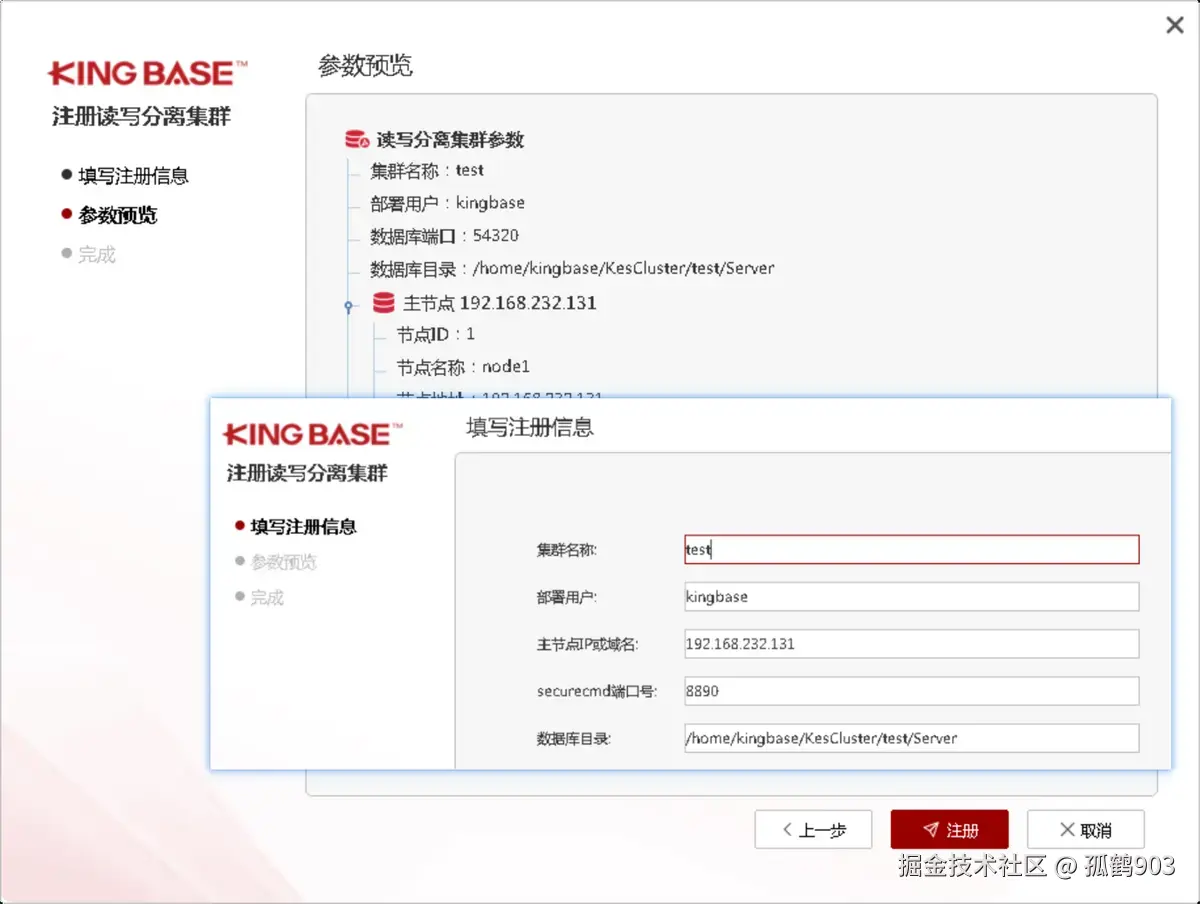Image resolution: width=1200 pixels, height=904 pixels.
Task: Click the 注册 button to register
Action: (x=949, y=830)
